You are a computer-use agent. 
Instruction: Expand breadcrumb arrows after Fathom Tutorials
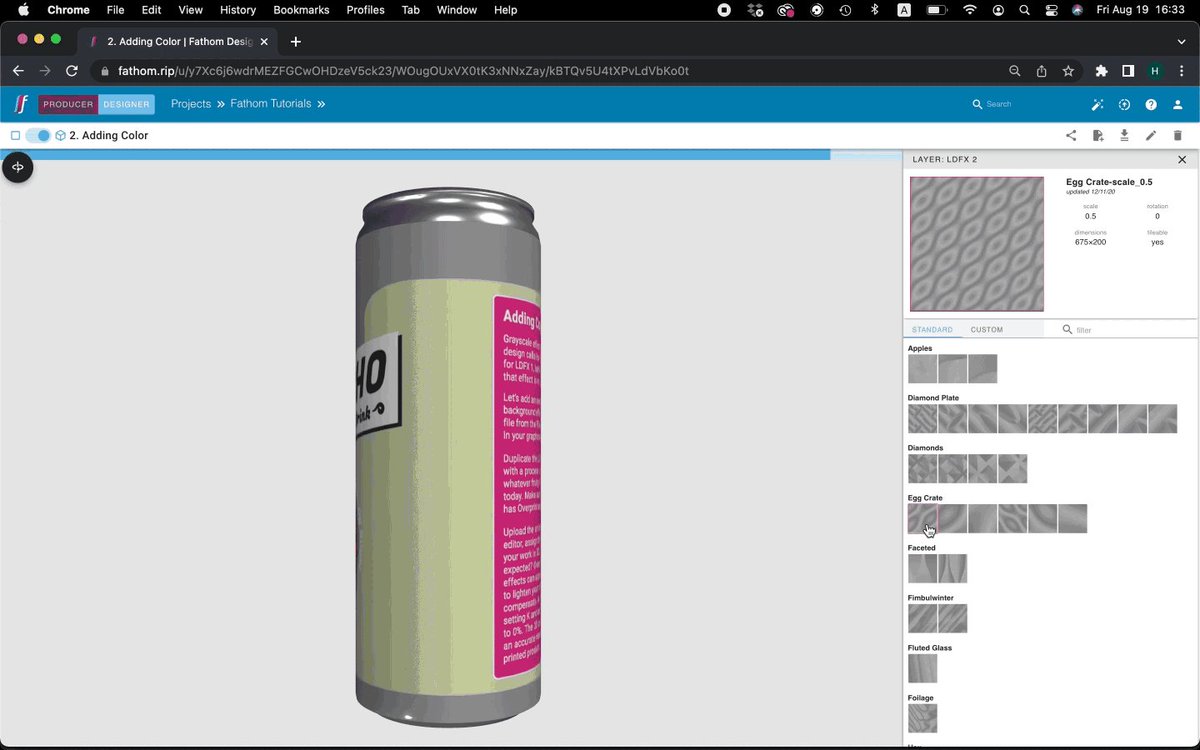click(321, 104)
